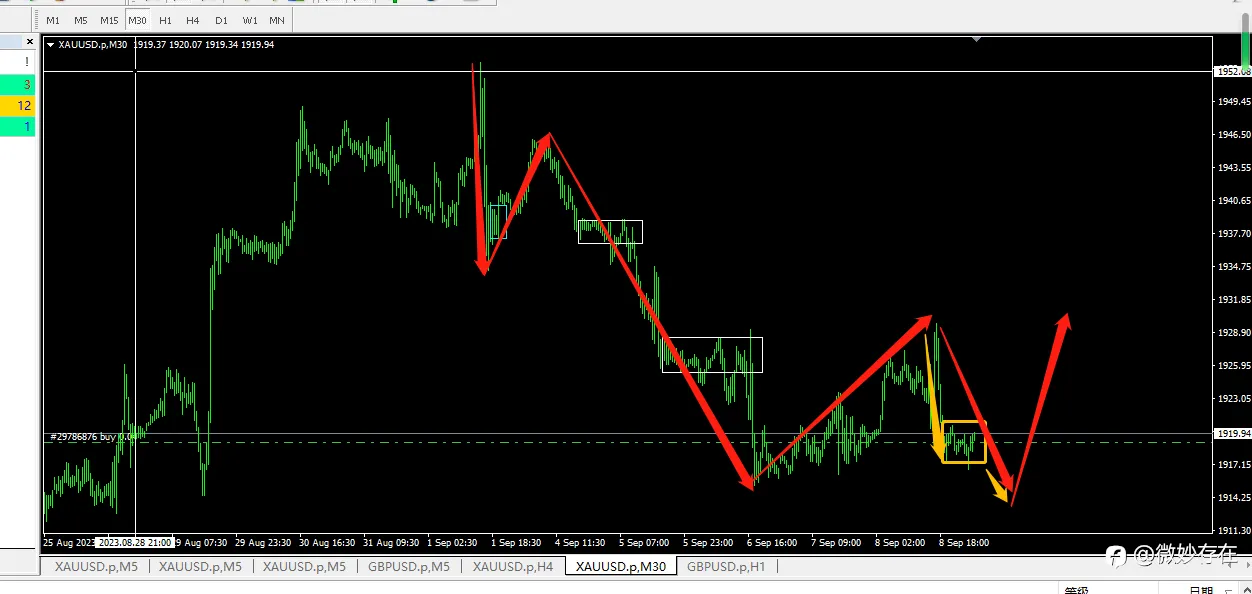
Task: Open the XAUUSD.p,H4 chart tab
Action: click(513, 566)
